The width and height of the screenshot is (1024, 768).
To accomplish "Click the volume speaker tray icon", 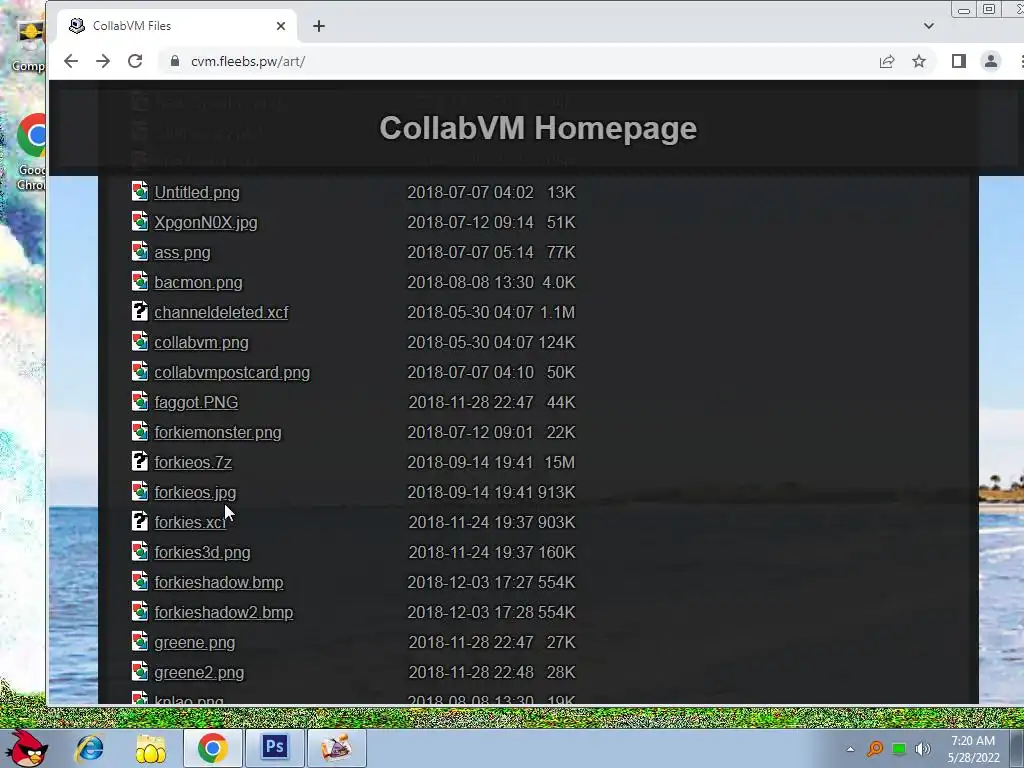I will [923, 749].
